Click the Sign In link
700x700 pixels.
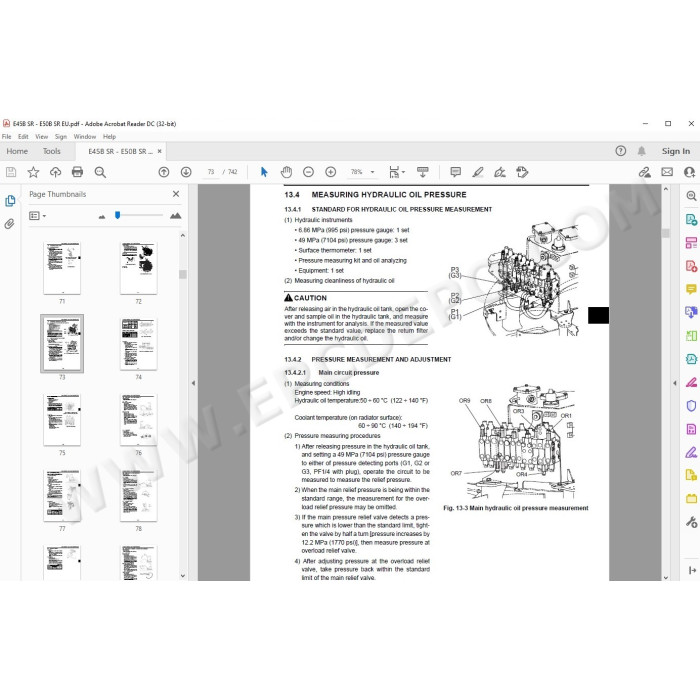[676, 151]
